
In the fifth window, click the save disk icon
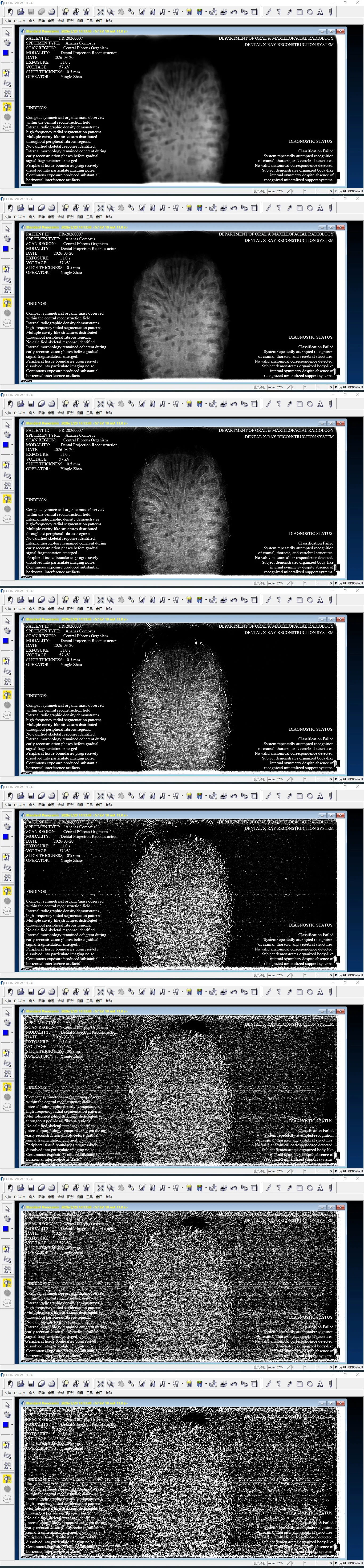[x=30, y=795]
